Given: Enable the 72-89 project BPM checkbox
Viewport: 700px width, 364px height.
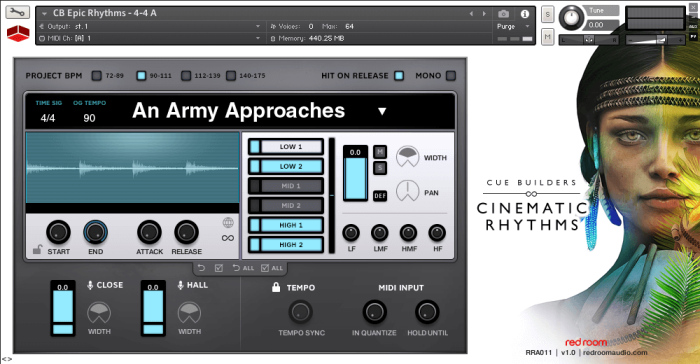Looking at the screenshot, I should (97, 75).
